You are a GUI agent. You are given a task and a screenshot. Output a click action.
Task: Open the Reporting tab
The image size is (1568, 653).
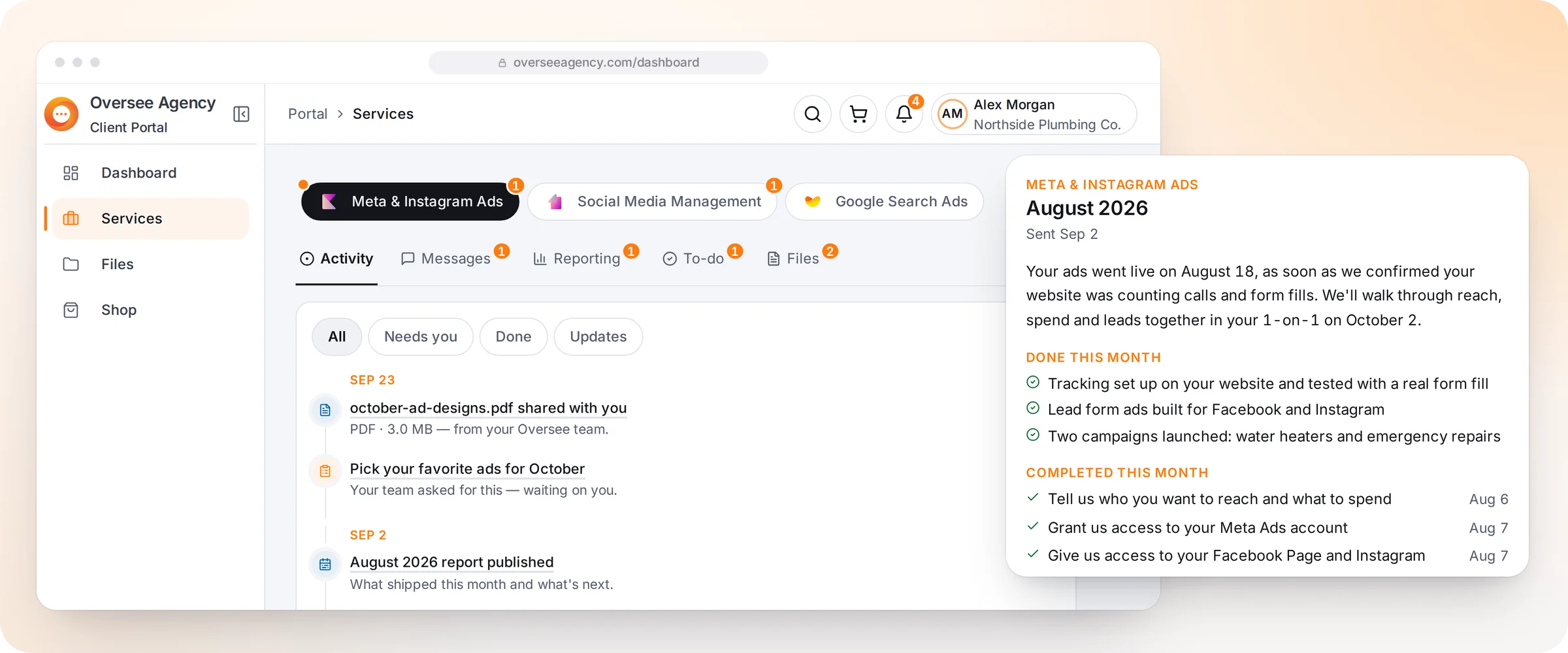coord(577,259)
